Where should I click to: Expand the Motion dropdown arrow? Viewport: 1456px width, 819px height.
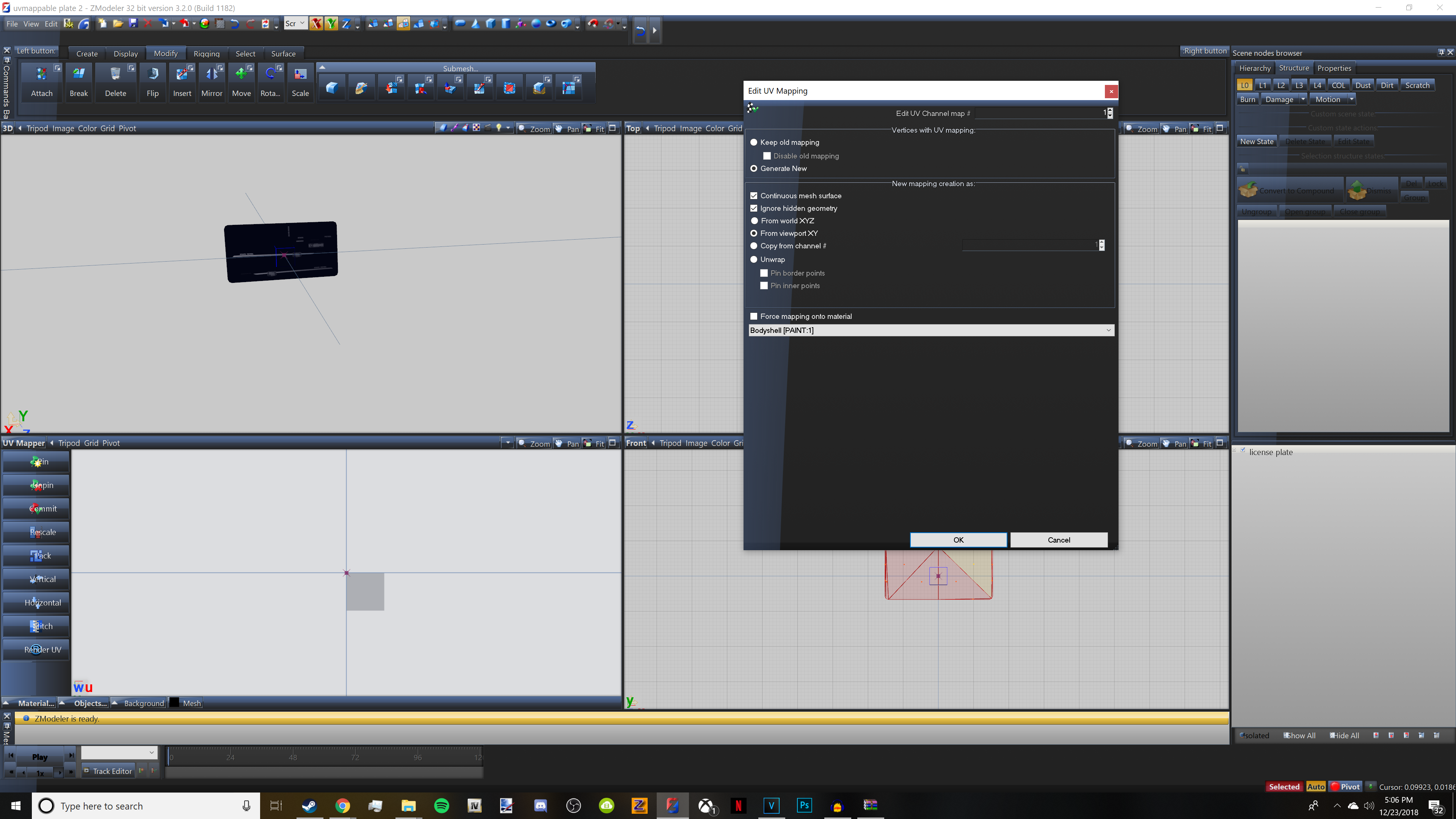1351,99
